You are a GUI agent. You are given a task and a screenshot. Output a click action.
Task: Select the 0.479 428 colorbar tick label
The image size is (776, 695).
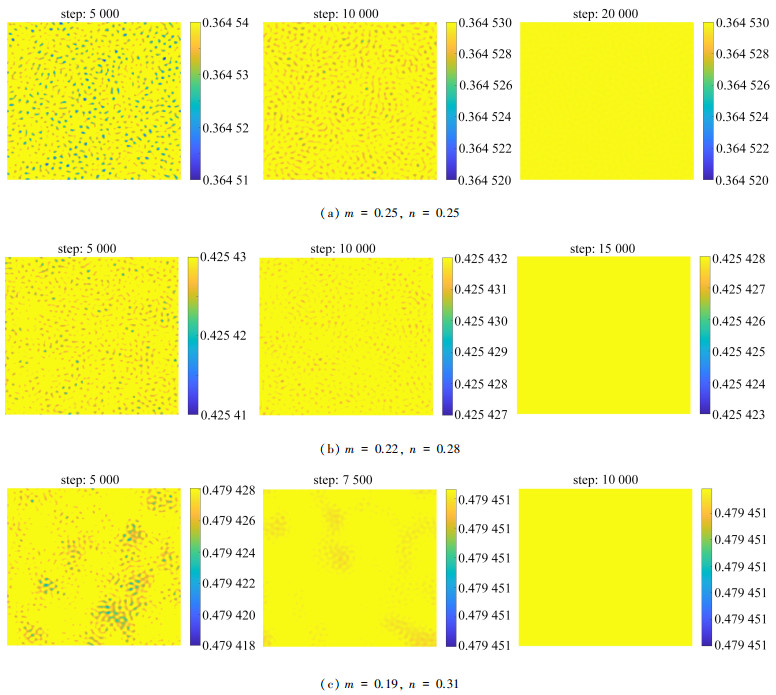tap(229, 491)
